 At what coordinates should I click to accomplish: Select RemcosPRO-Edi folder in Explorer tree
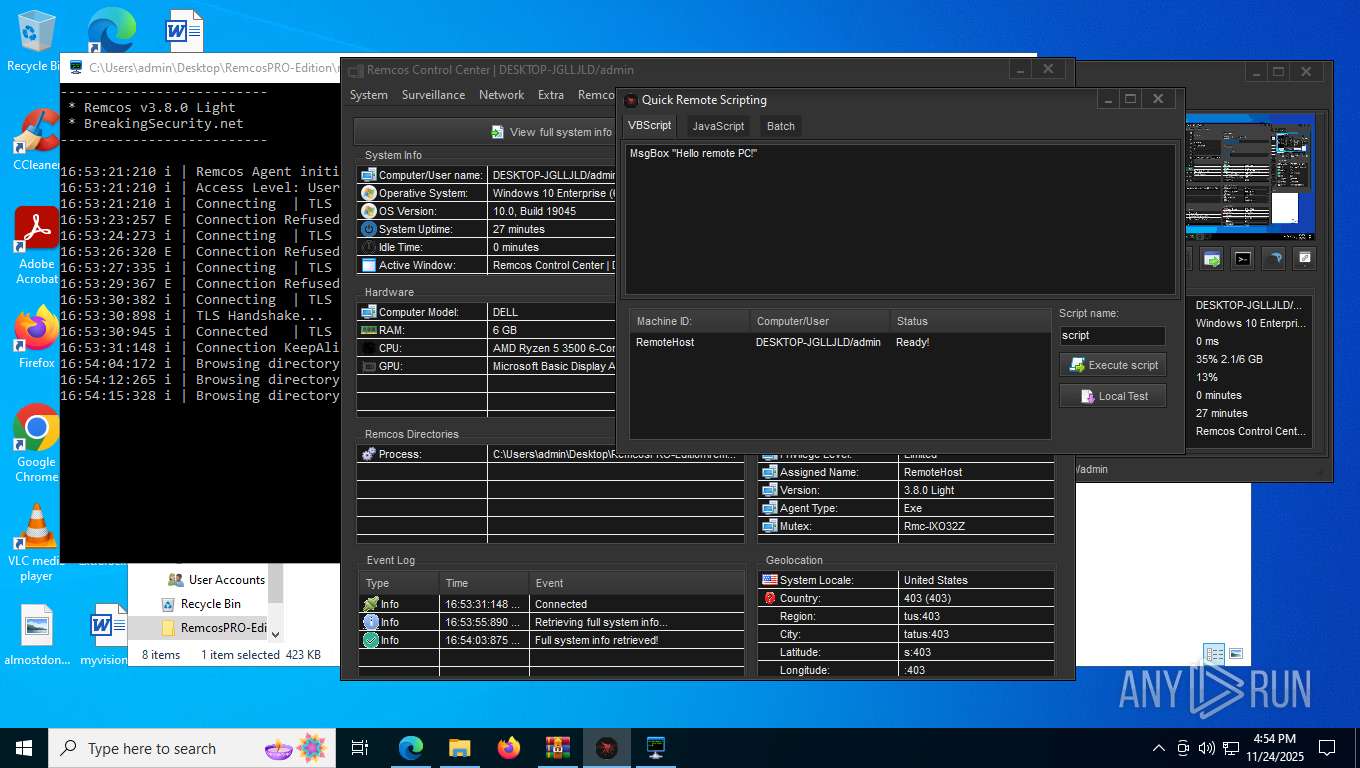click(x=213, y=628)
